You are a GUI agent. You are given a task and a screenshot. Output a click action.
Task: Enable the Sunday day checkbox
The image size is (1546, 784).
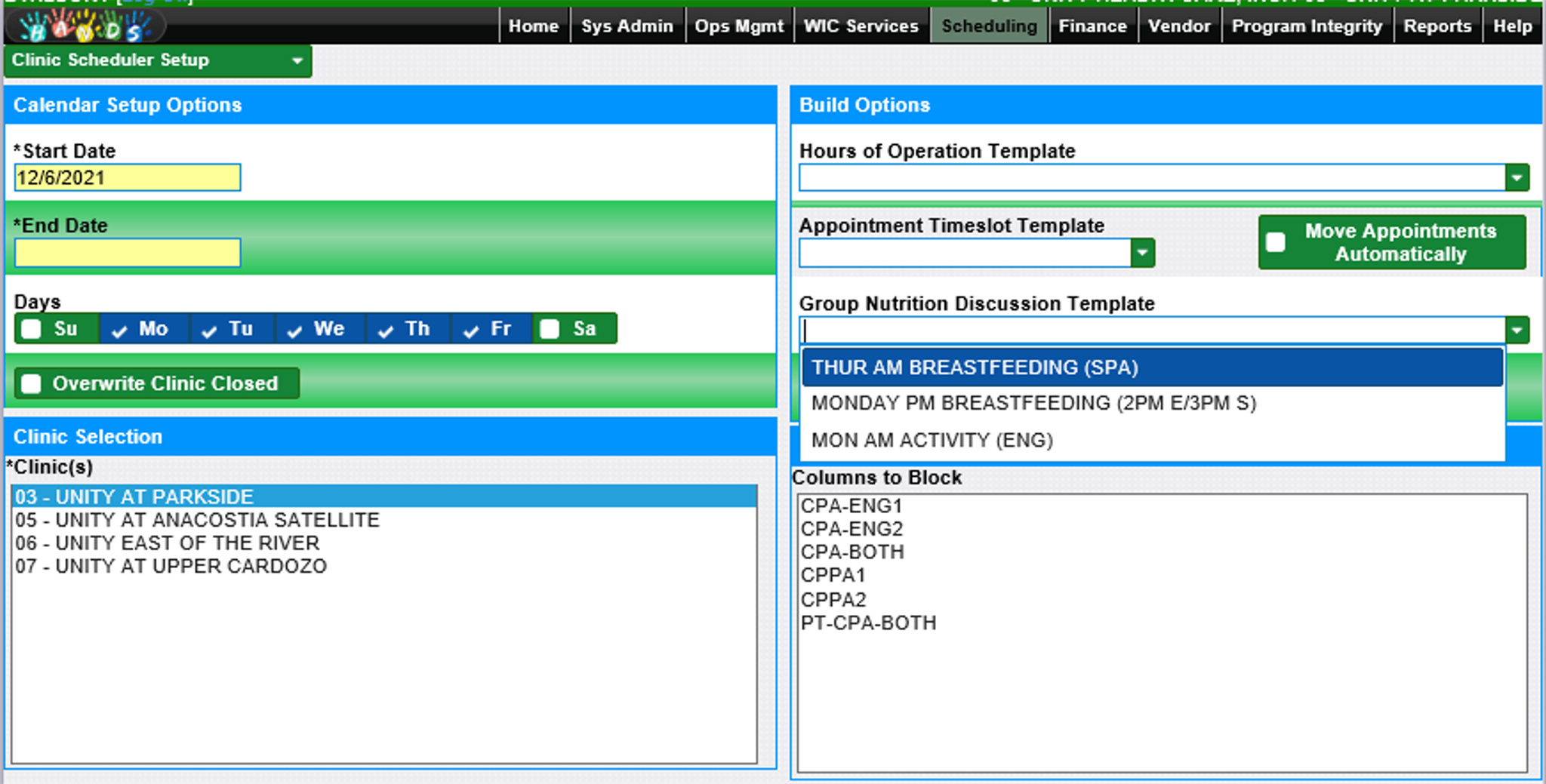tap(32, 329)
